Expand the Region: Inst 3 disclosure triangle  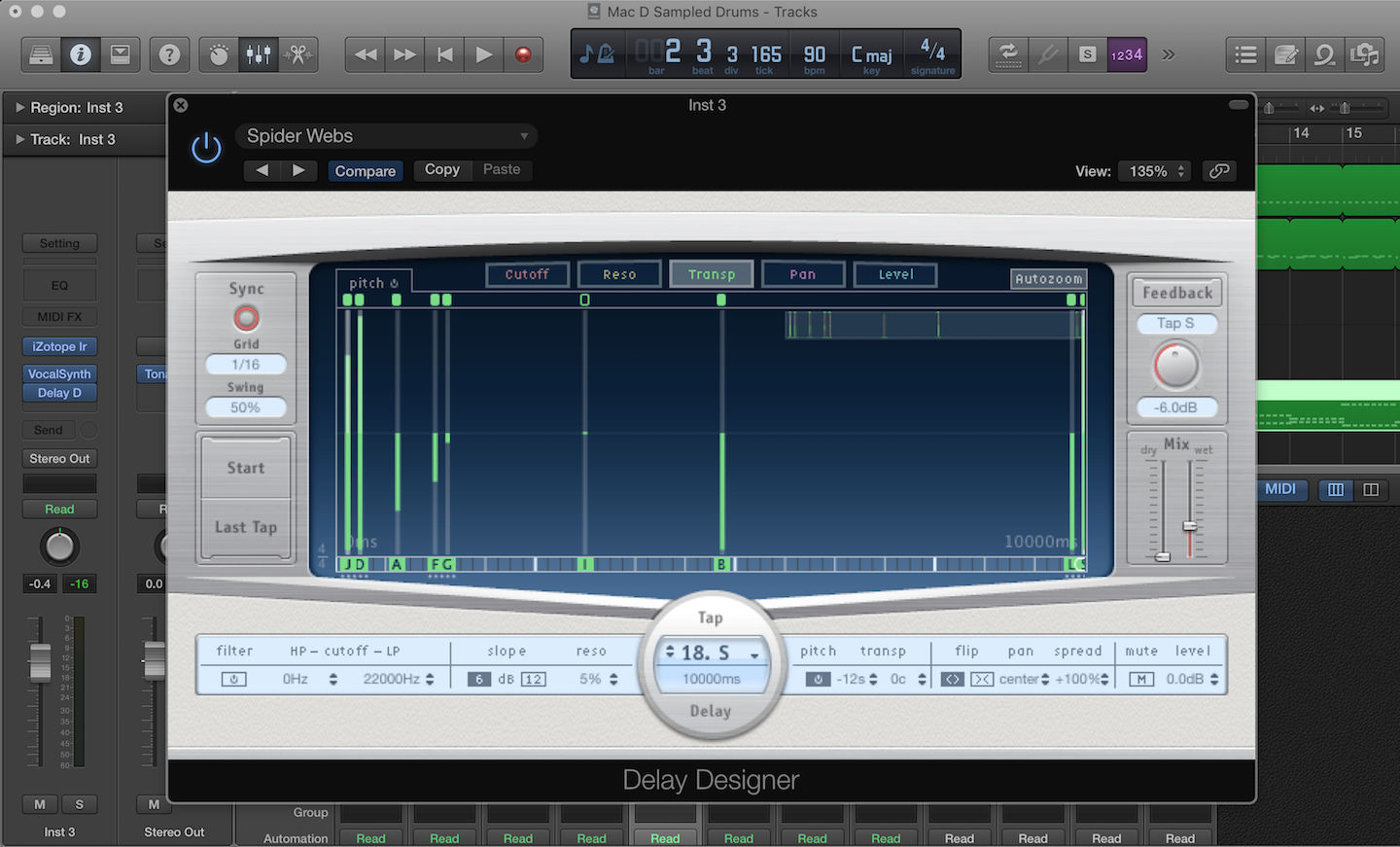19,107
